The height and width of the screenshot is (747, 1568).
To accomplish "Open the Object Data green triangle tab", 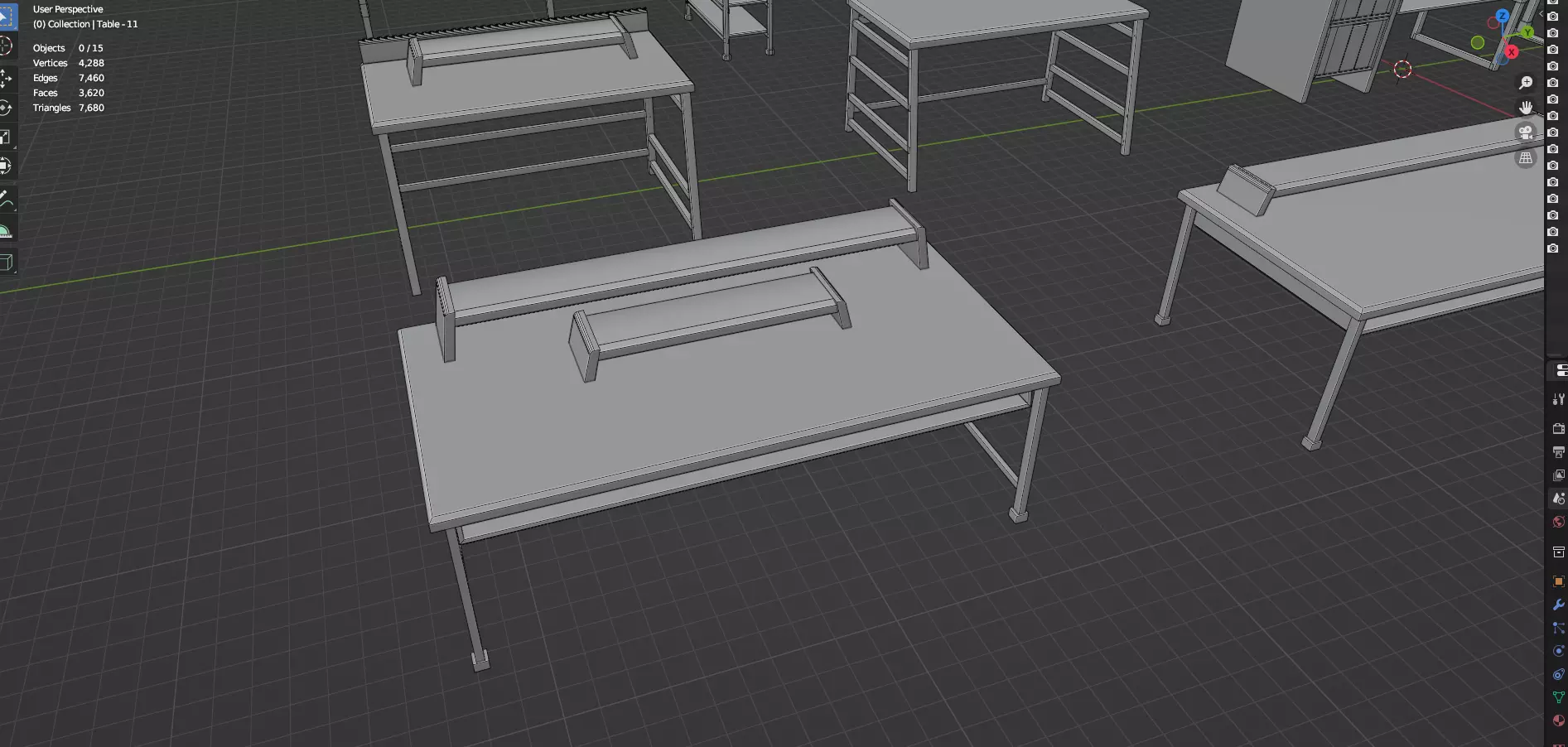I will [x=1558, y=697].
